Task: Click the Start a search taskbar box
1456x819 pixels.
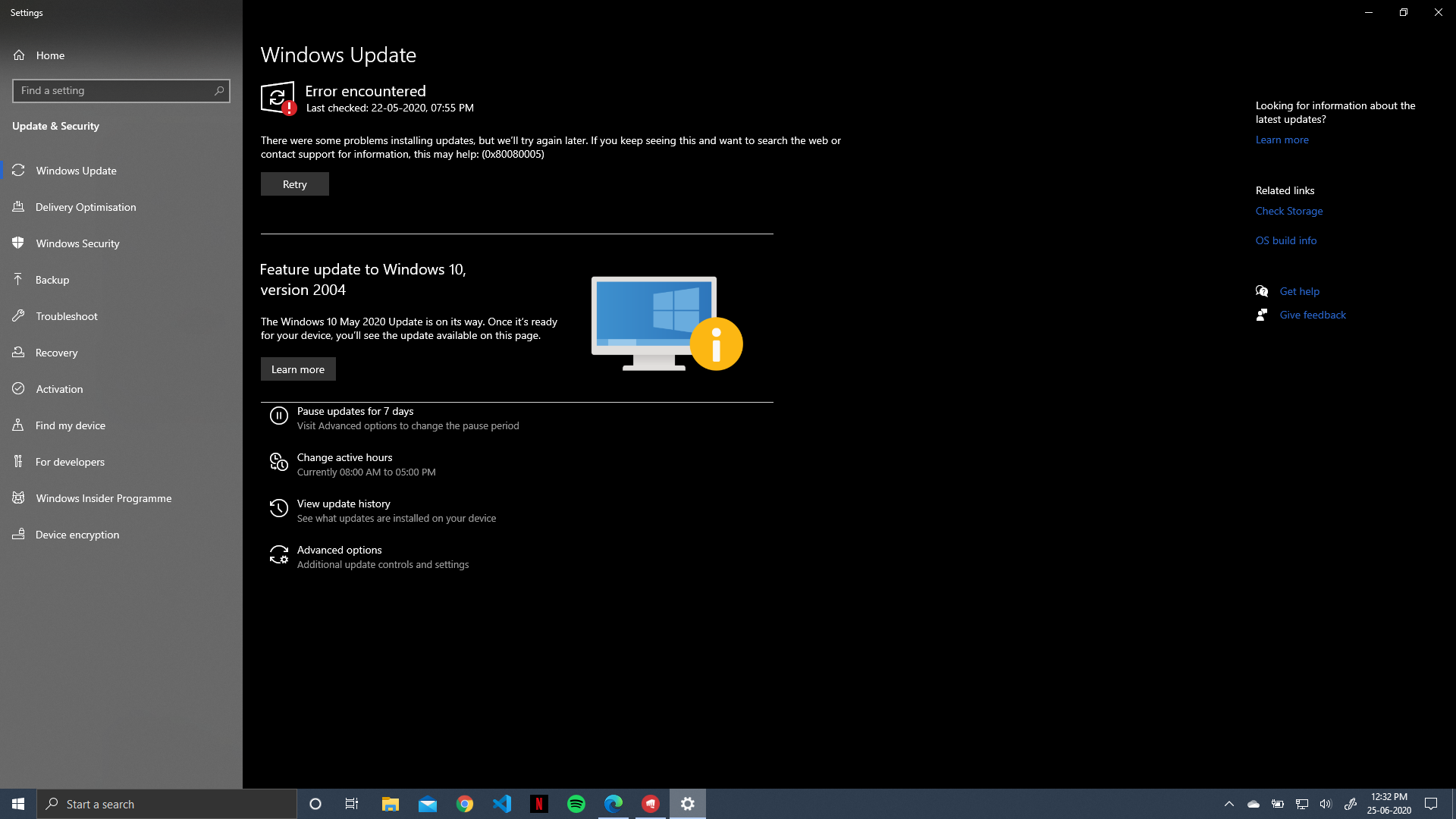Action: 167,804
